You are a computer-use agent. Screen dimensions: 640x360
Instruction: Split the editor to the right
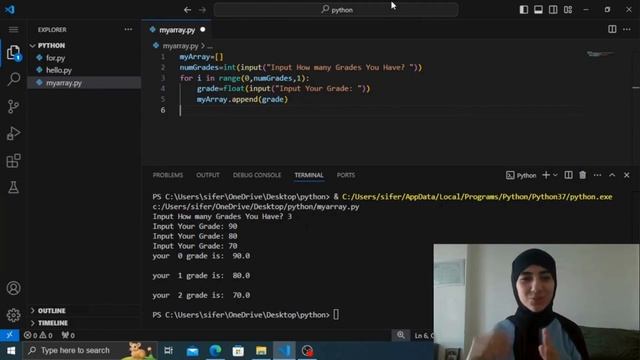(x=612, y=29)
